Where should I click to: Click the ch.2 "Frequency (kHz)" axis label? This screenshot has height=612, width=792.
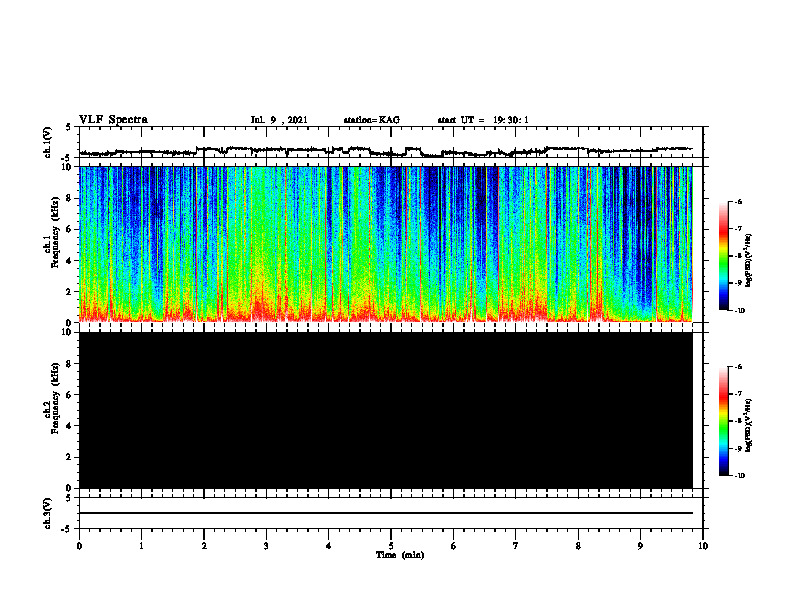[x=55, y=399]
